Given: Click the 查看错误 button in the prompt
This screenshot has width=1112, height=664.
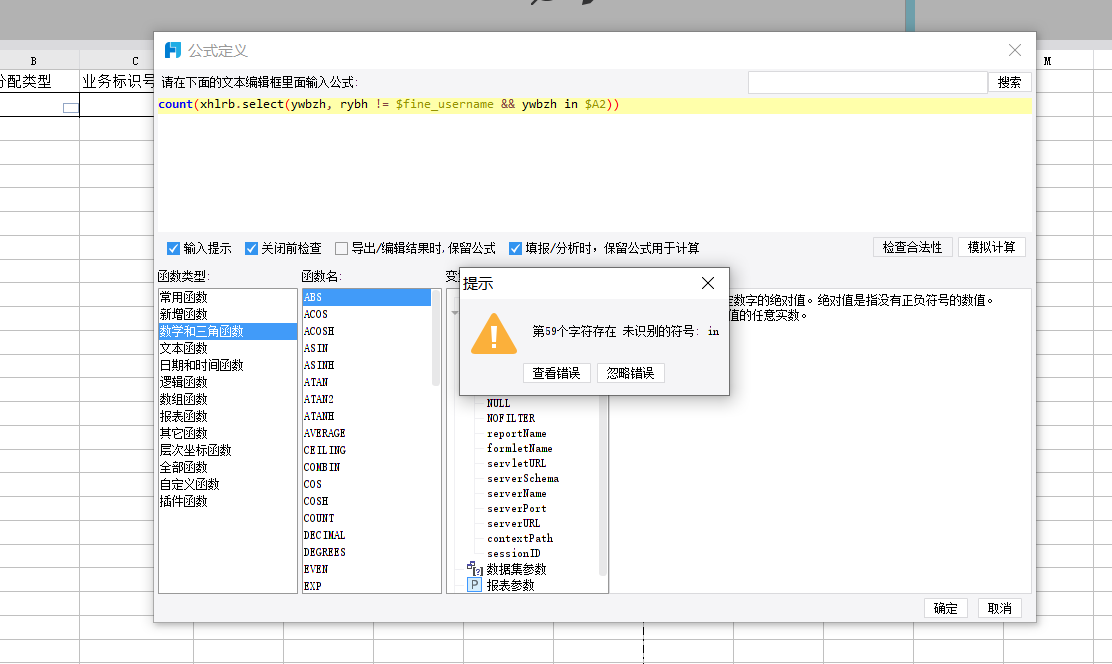Looking at the screenshot, I should click(557, 373).
